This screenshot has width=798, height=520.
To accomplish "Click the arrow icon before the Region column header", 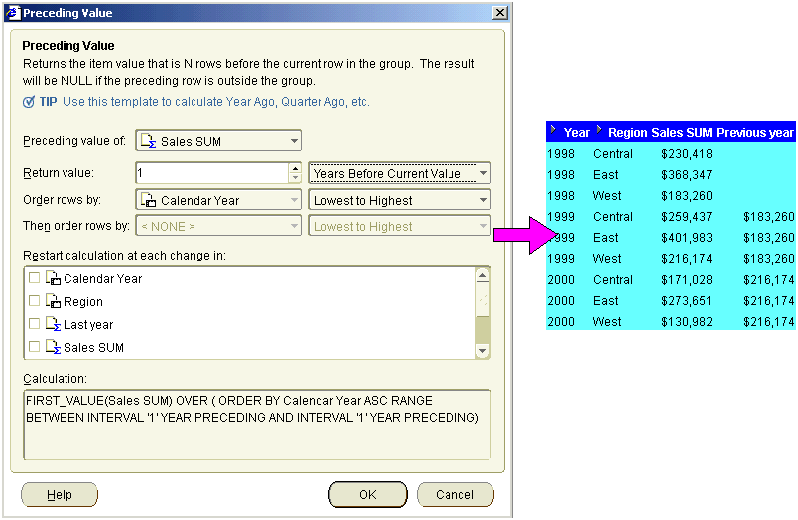I will coord(599,130).
